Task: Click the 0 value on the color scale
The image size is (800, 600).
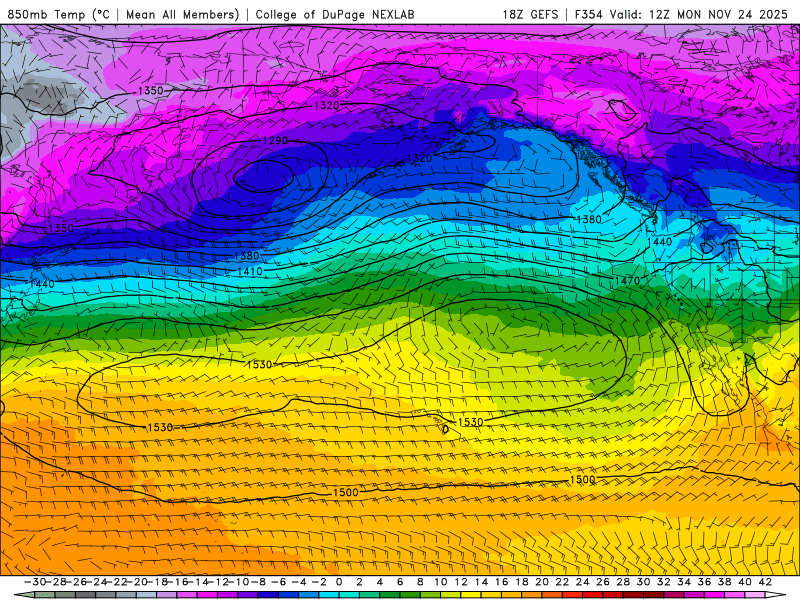Action: coord(339,582)
